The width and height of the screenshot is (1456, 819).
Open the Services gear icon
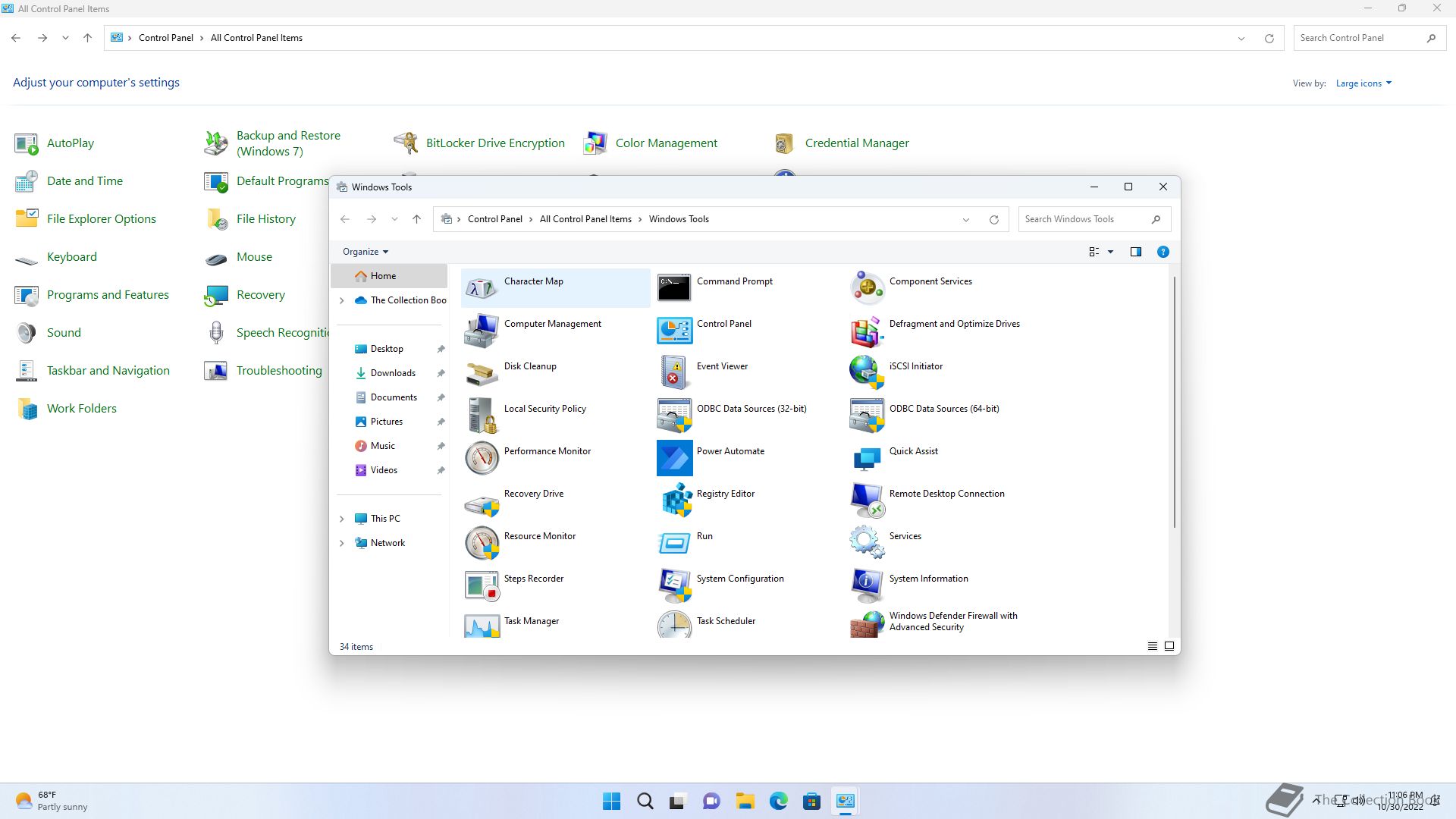pyautogui.click(x=867, y=543)
